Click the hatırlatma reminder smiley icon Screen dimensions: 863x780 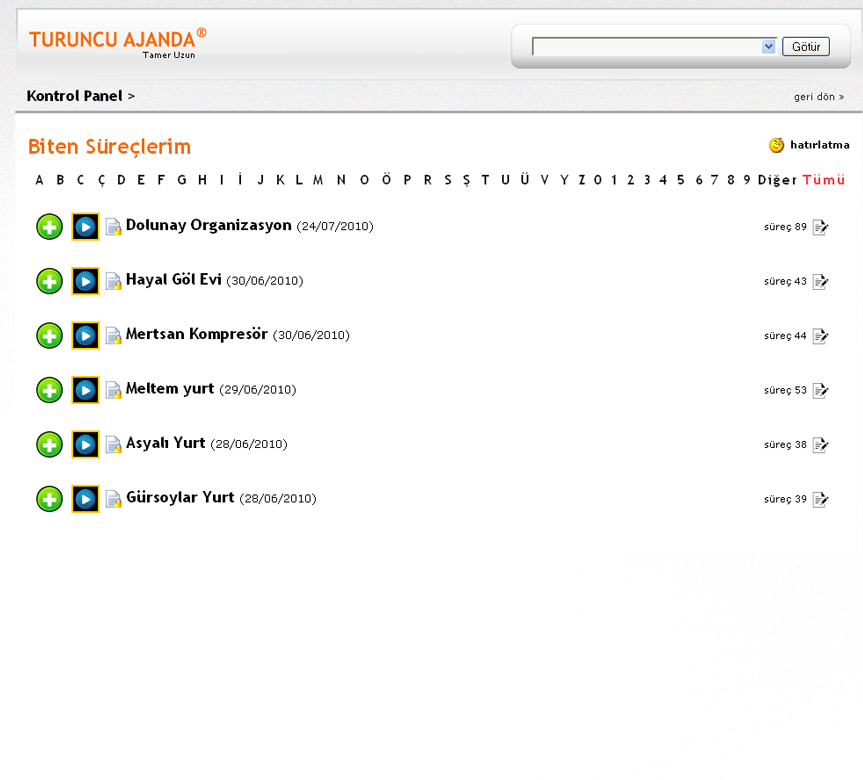(x=776, y=145)
